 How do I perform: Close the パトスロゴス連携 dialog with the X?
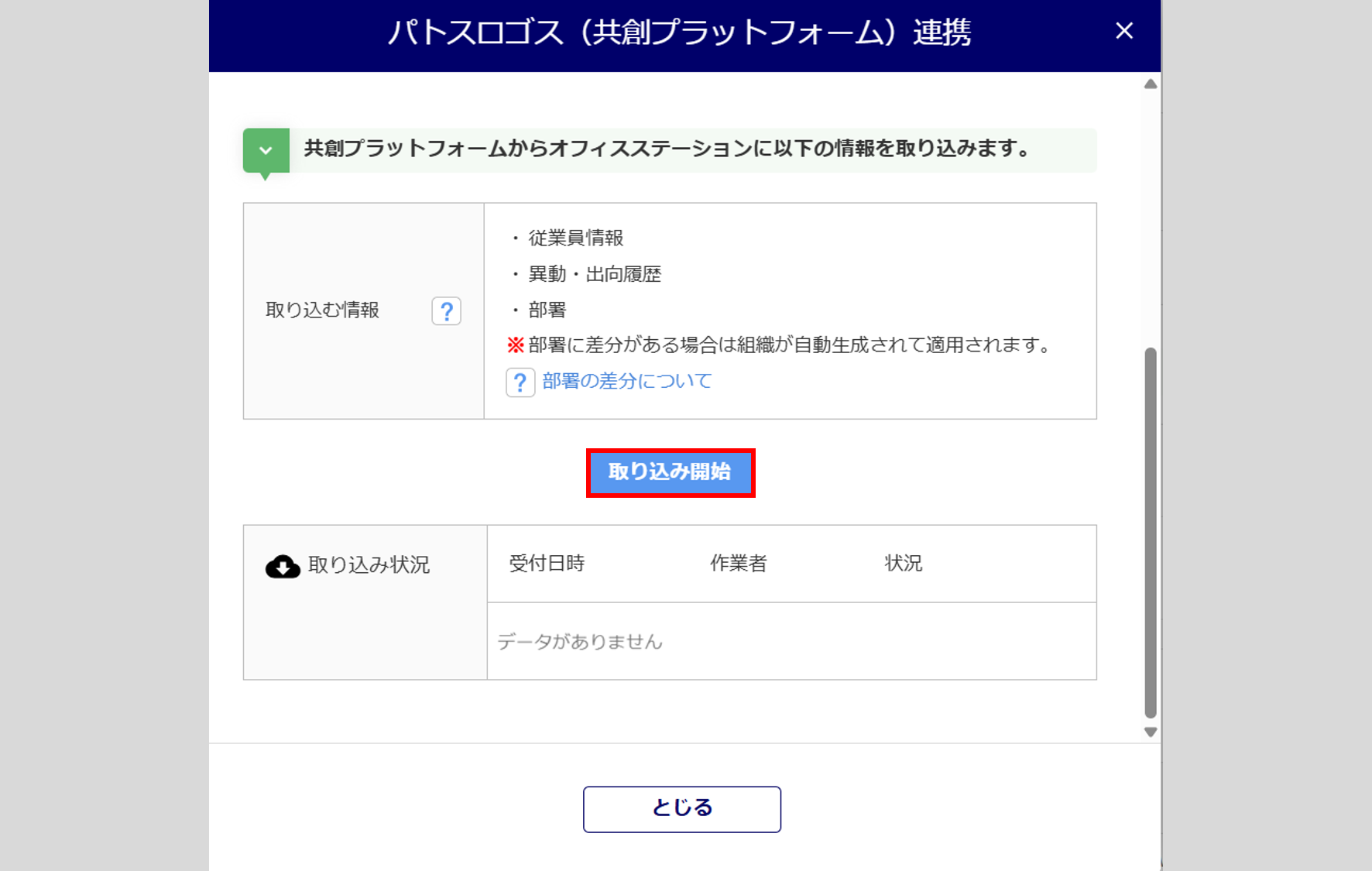[1123, 31]
